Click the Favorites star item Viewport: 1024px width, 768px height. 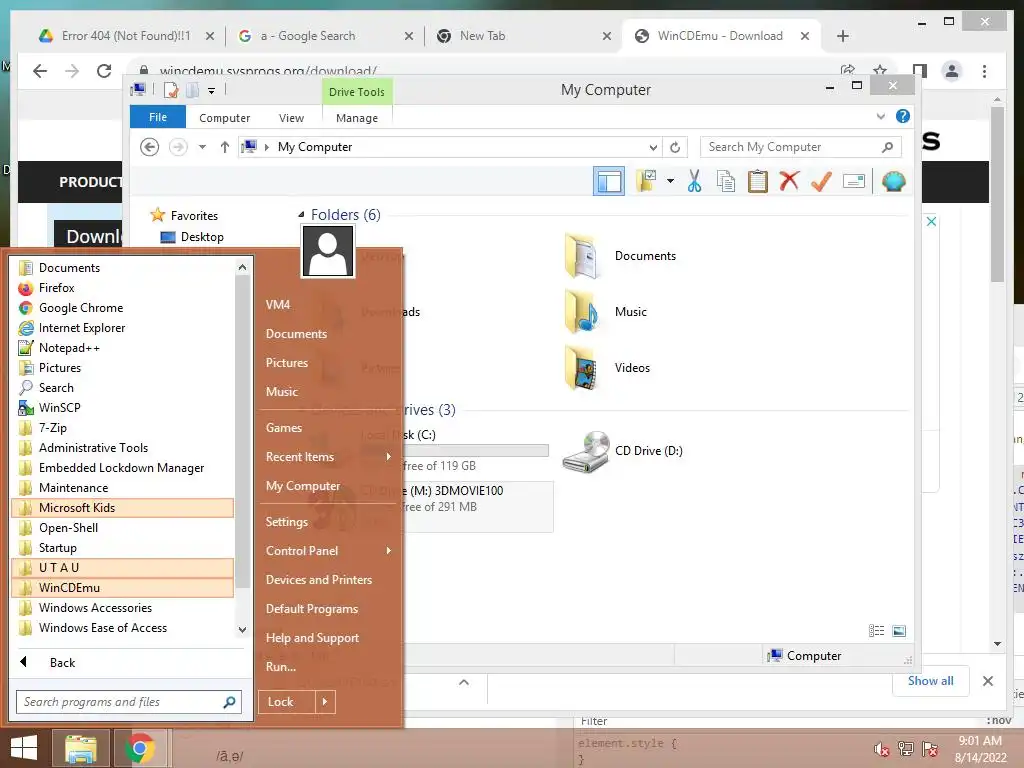tap(184, 215)
